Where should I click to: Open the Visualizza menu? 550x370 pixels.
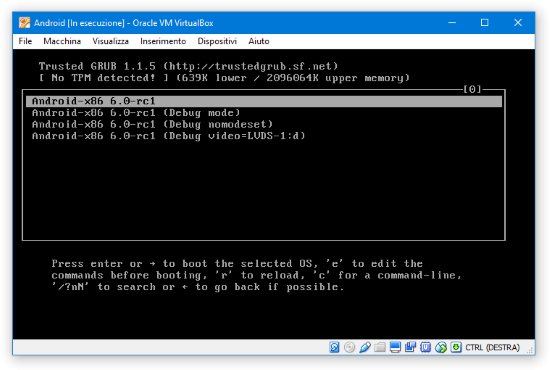click(110, 41)
